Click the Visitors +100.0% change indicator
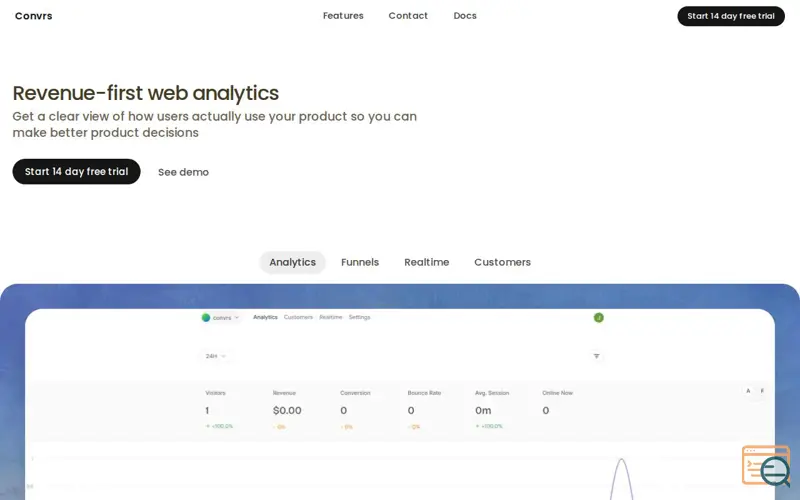This screenshot has height=500, width=800. click(x=219, y=426)
